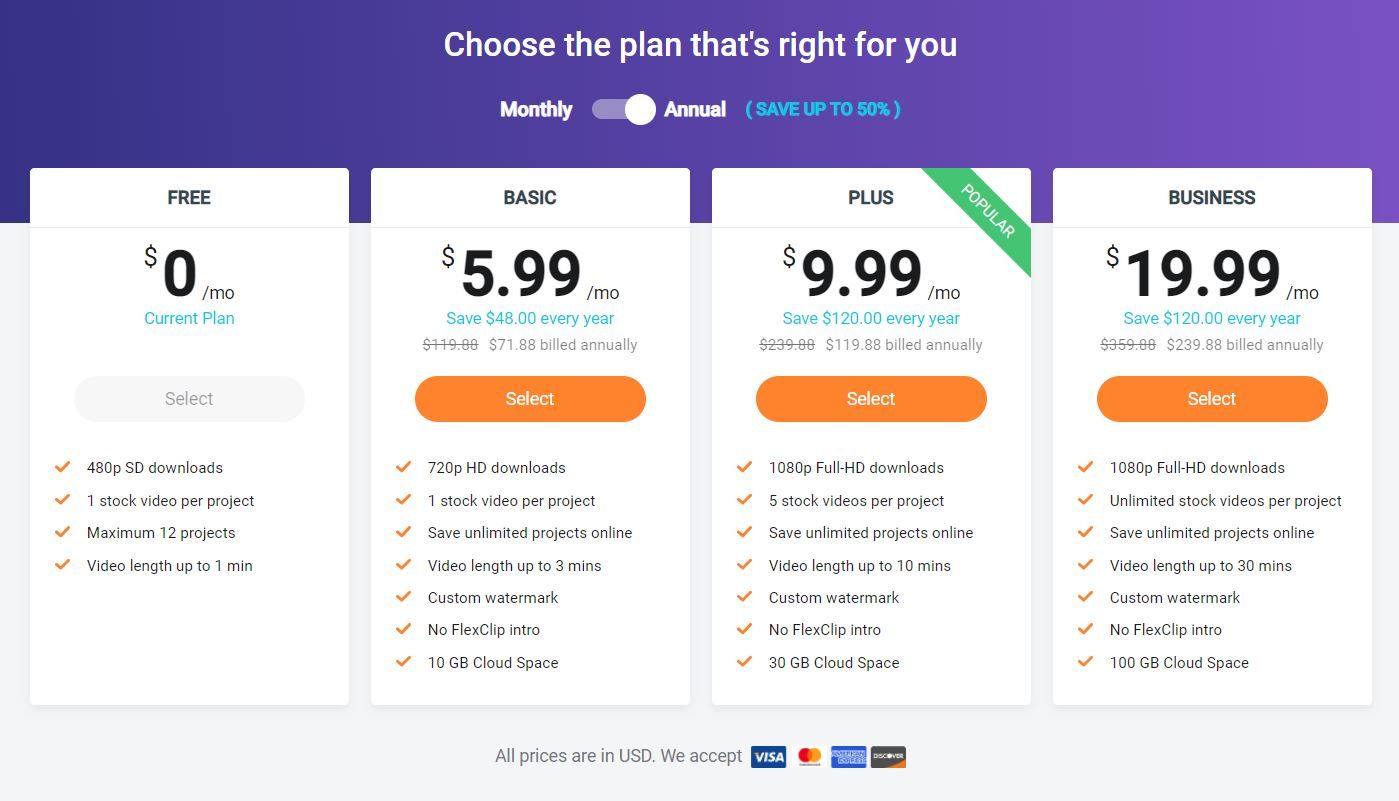Screen dimensions: 1399x801
Task: Click the BASIC plan header
Action: (530, 197)
